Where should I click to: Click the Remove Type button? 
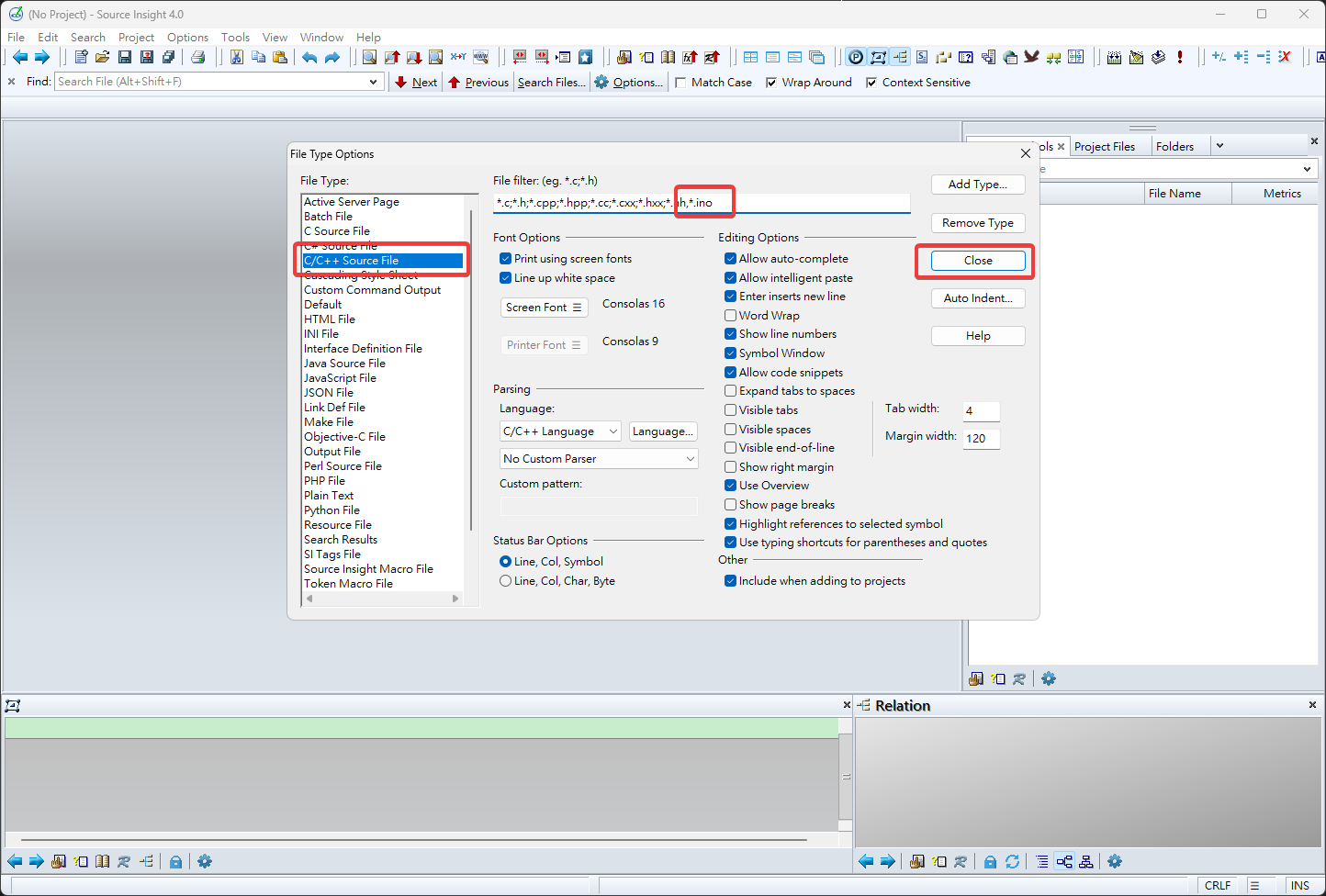click(978, 223)
